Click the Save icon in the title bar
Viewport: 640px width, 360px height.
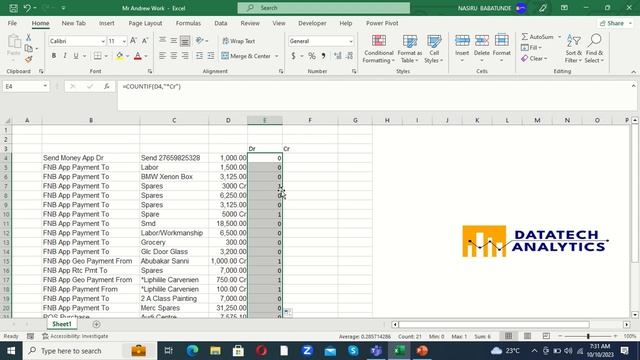pos(13,8)
